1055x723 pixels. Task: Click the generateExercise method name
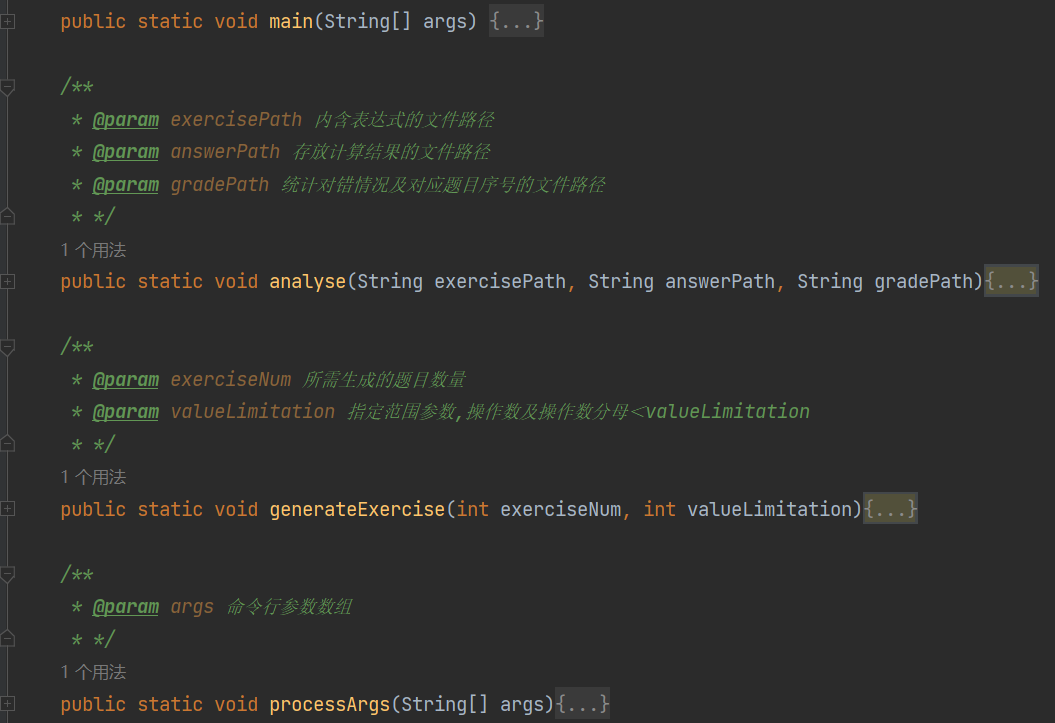click(357, 509)
